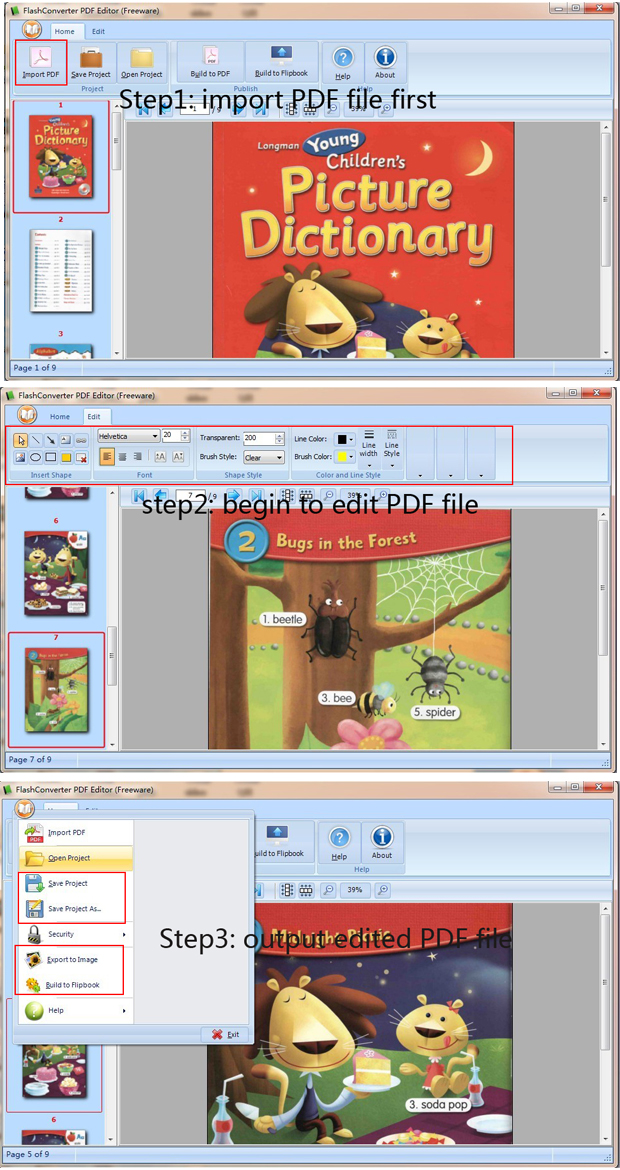Image resolution: width=620 pixels, height=1170 pixels.
Task: Pick the Ellipse tool in Insert Shape
Action: coord(36,457)
